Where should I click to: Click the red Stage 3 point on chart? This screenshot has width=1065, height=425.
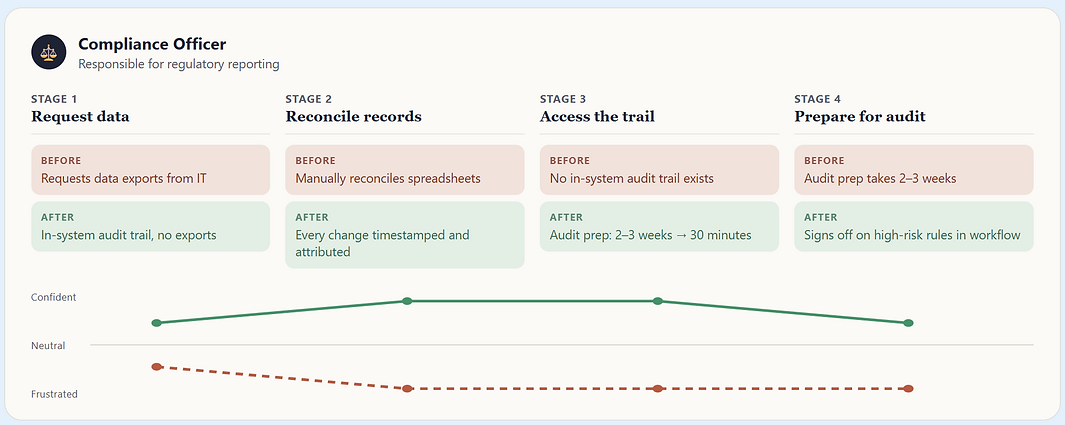(x=657, y=388)
